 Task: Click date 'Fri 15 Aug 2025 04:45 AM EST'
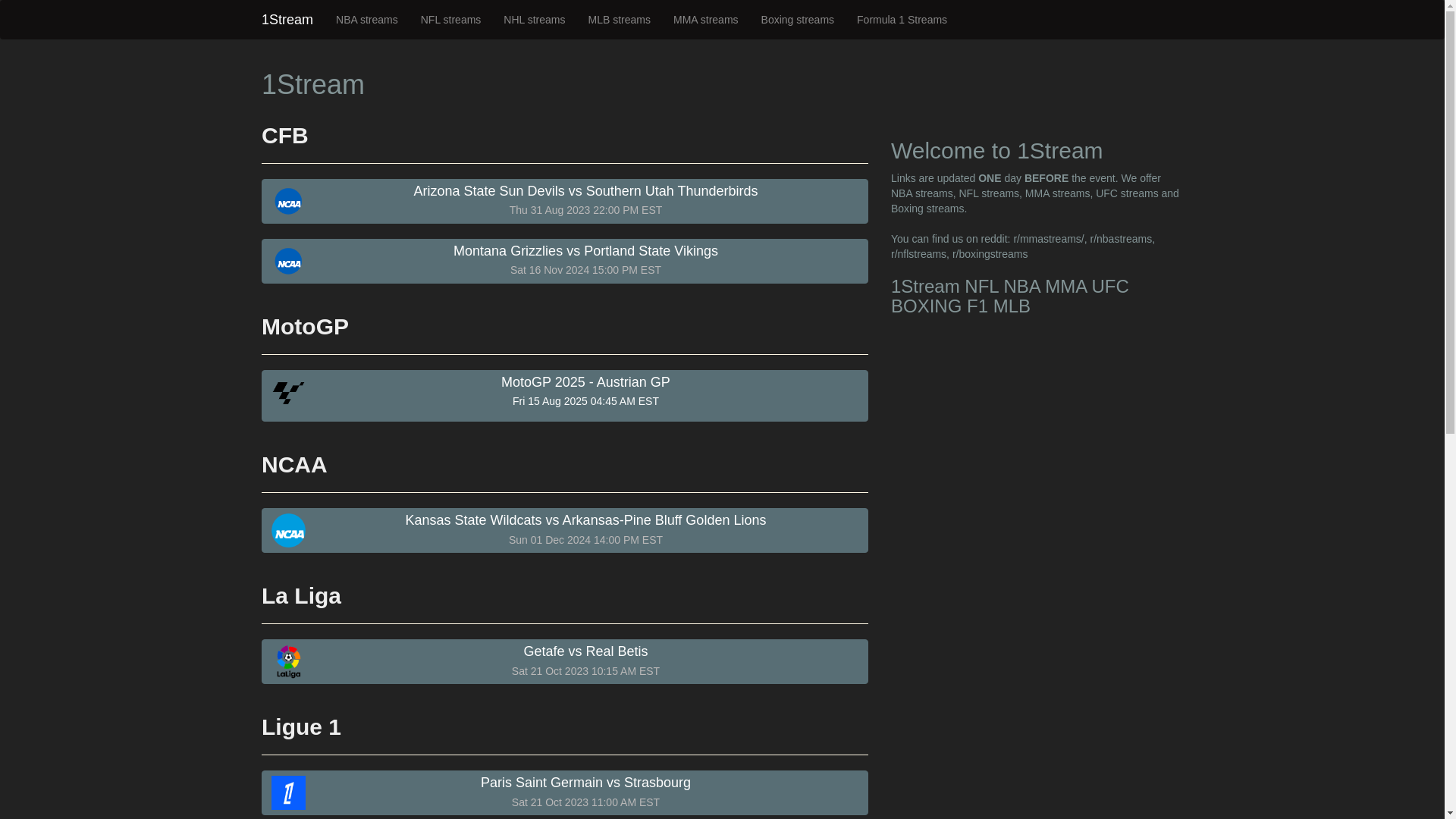(x=585, y=401)
